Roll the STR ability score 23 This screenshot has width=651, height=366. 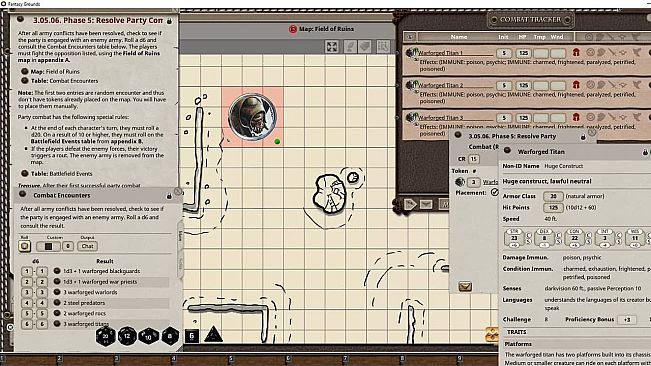pos(514,238)
